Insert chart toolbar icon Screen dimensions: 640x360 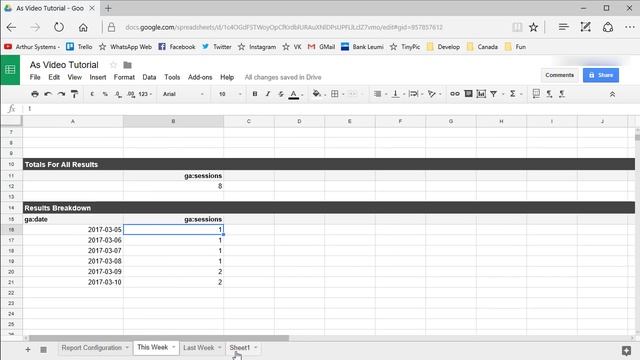(481, 94)
